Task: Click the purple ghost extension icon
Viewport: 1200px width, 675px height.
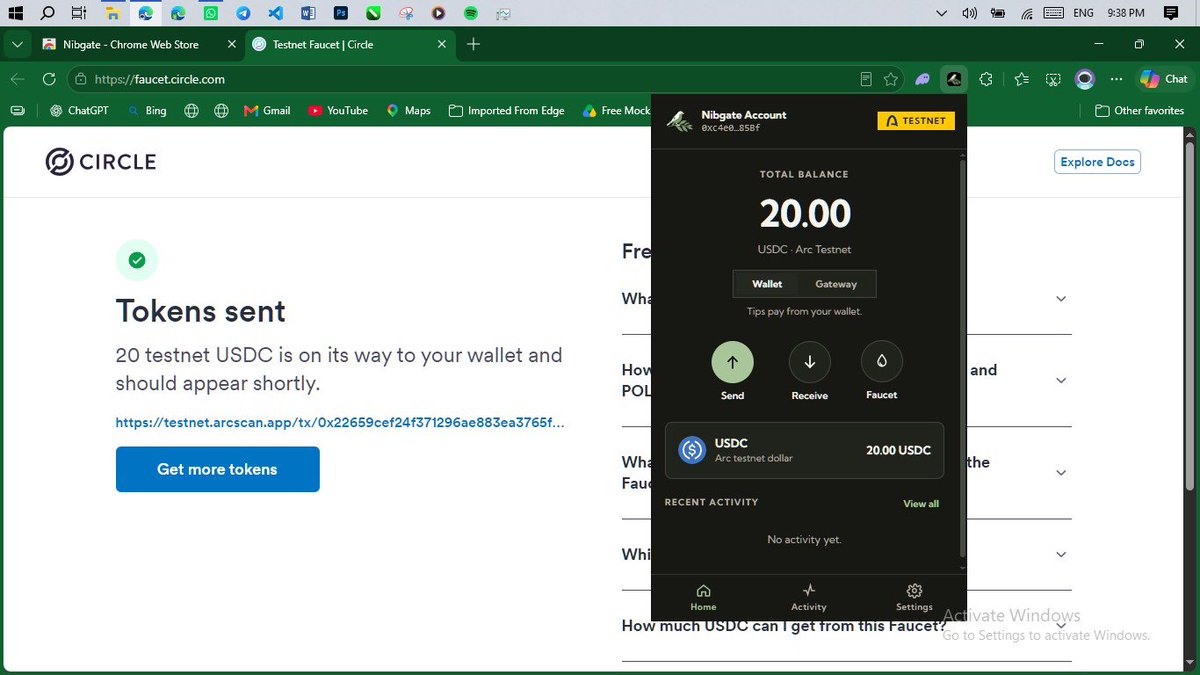Action: 923,79
